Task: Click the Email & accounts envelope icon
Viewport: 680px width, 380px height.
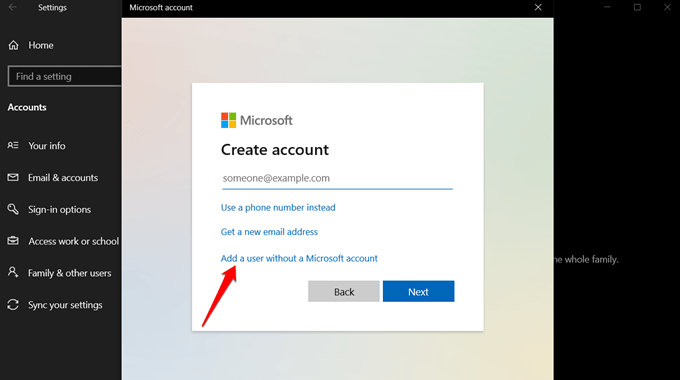Action: [x=13, y=177]
